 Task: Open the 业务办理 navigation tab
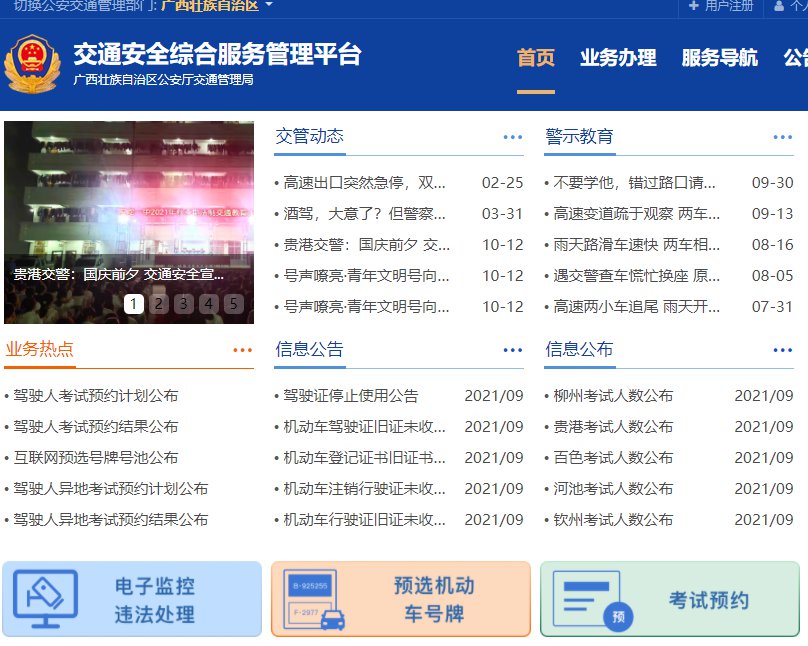[x=618, y=58]
